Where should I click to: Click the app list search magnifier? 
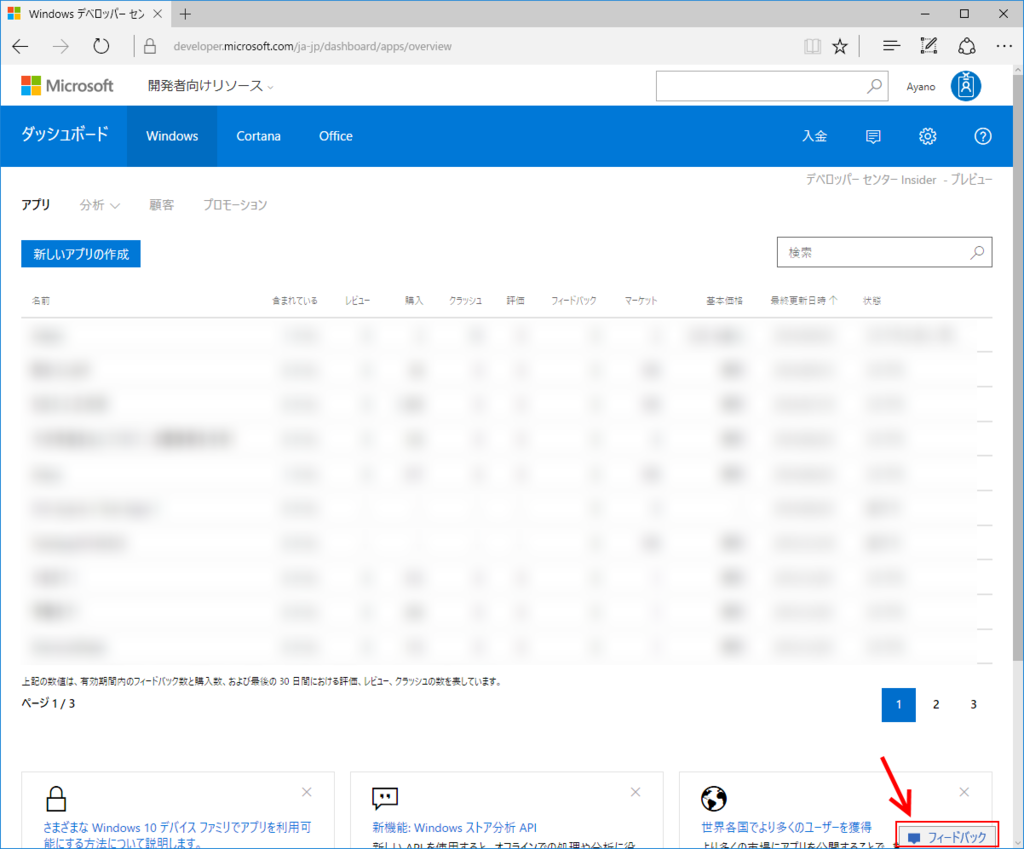coord(977,252)
